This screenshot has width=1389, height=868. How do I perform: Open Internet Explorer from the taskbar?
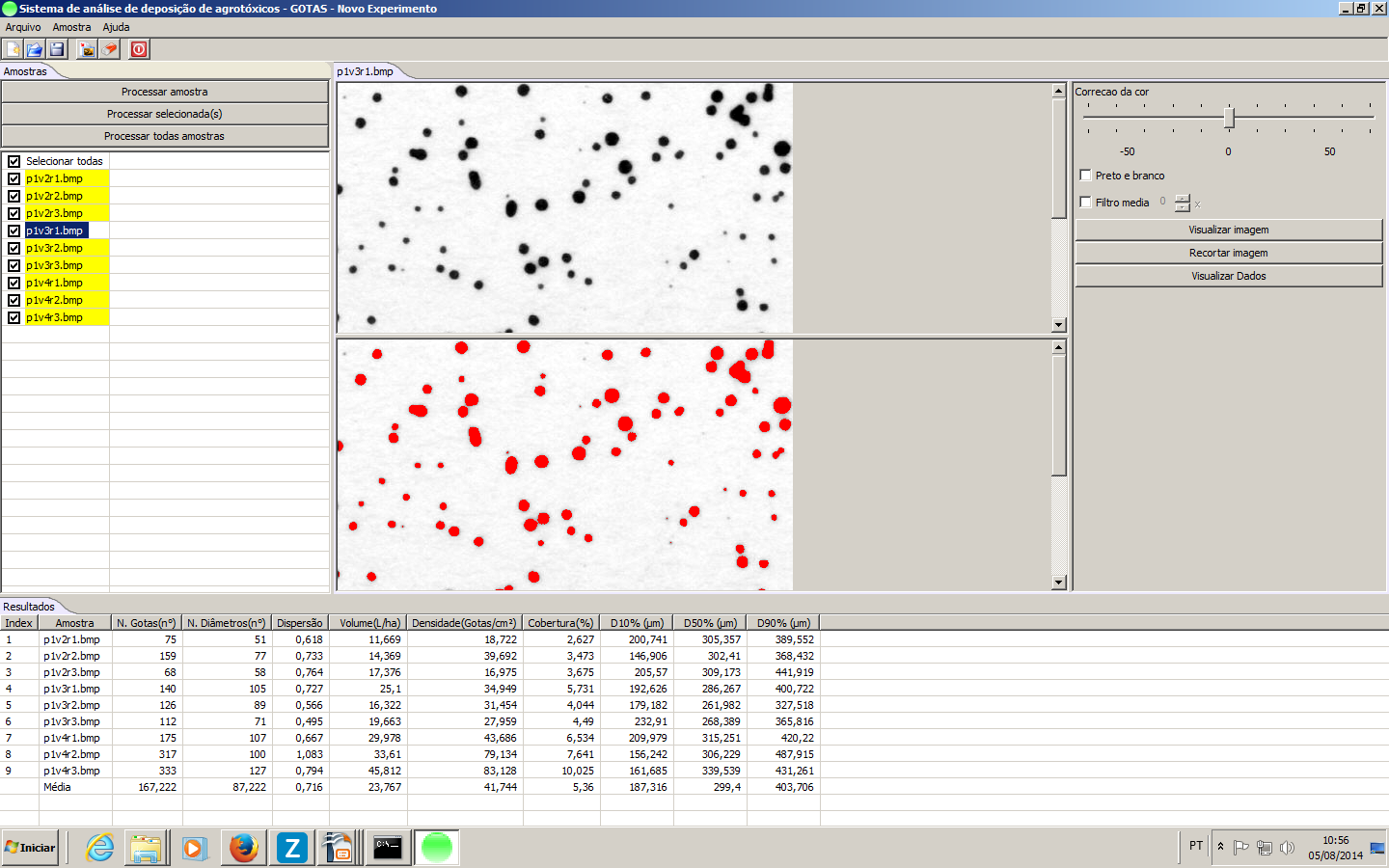(100, 848)
